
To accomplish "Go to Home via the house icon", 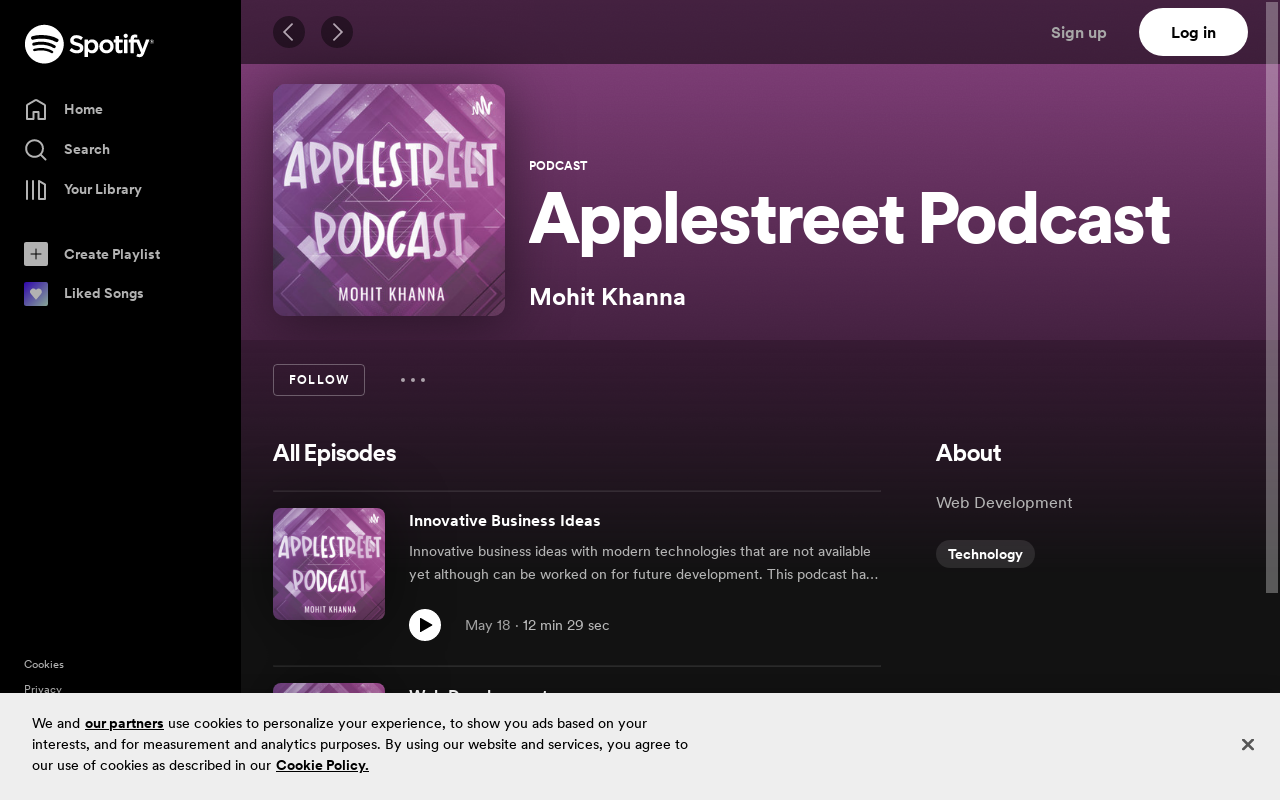I will pyautogui.click(x=36, y=109).
